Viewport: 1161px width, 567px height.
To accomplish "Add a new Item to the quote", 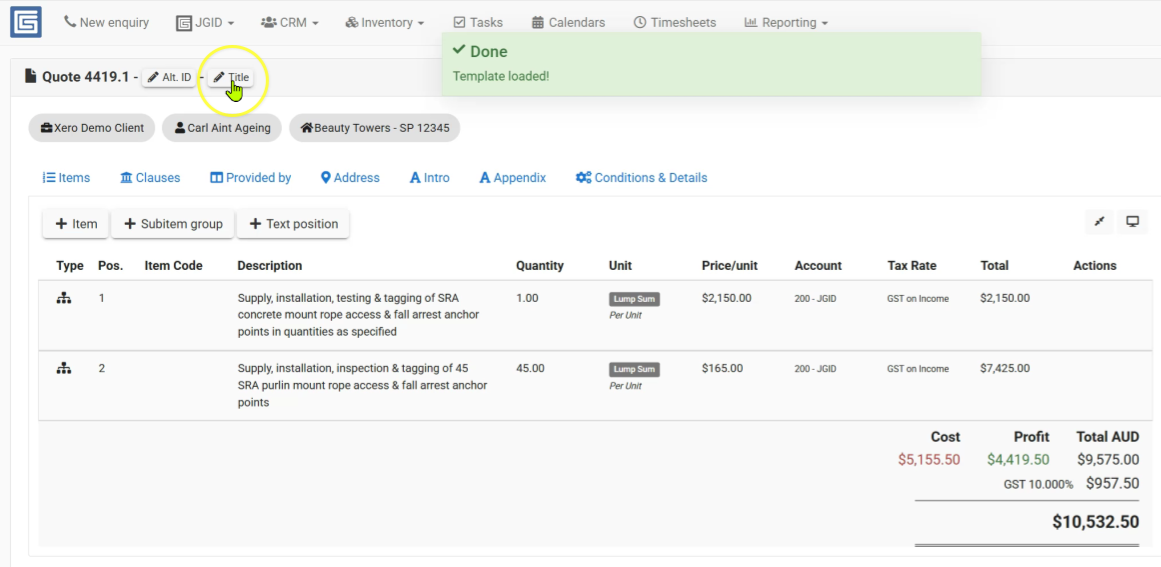I will [76, 224].
